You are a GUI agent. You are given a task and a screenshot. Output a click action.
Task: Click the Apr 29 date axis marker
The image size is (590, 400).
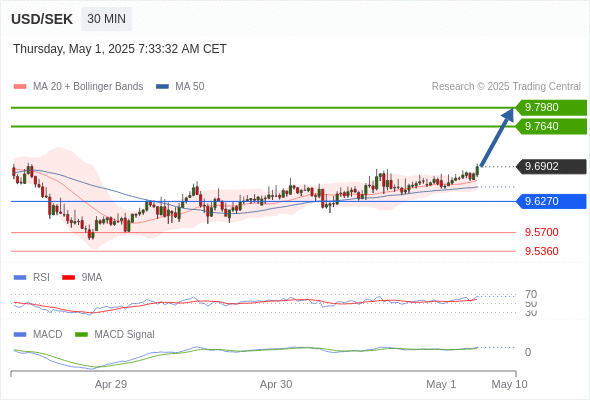tap(111, 384)
